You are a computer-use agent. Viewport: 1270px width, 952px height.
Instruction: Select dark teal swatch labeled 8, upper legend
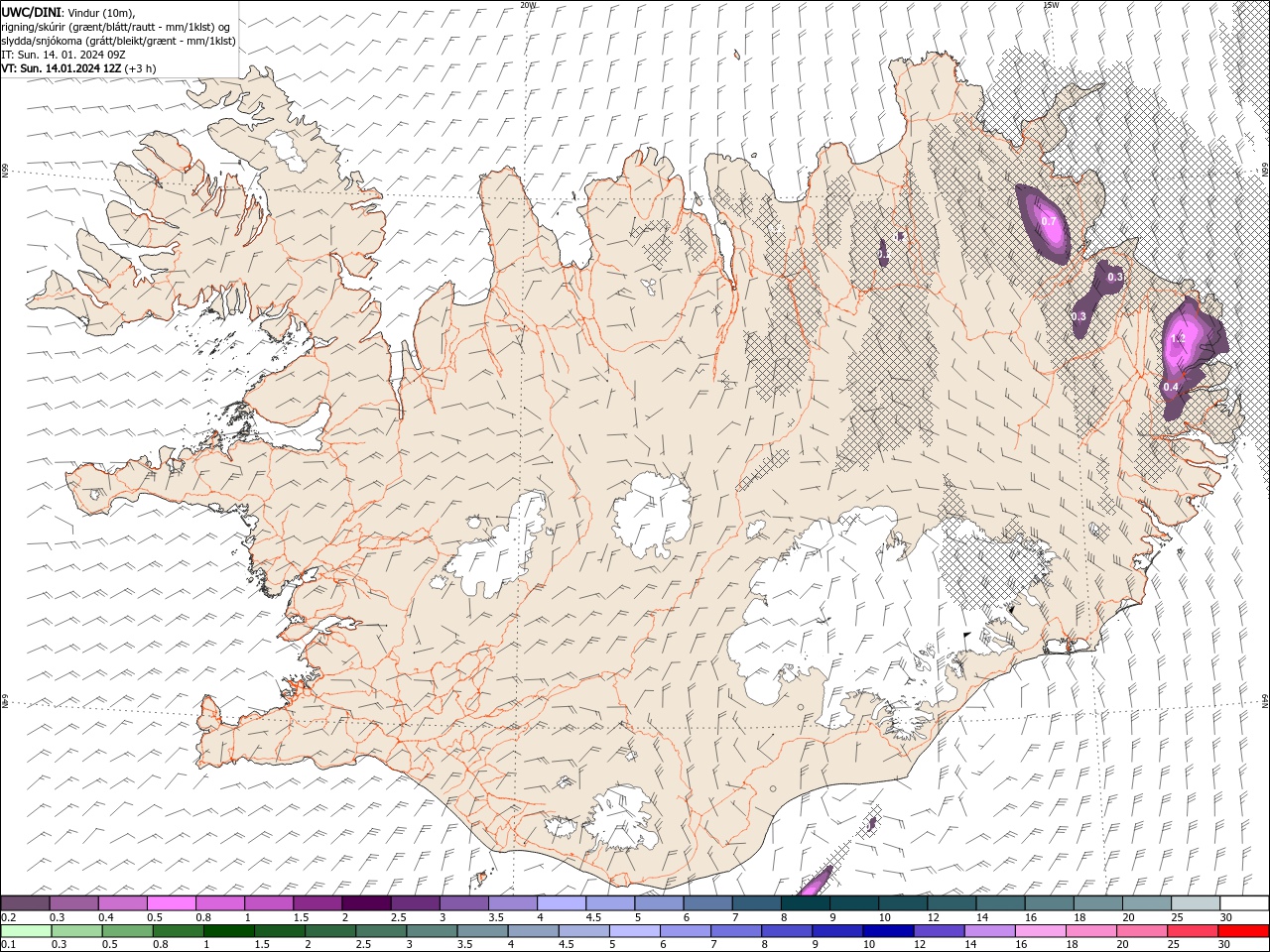[806, 903]
